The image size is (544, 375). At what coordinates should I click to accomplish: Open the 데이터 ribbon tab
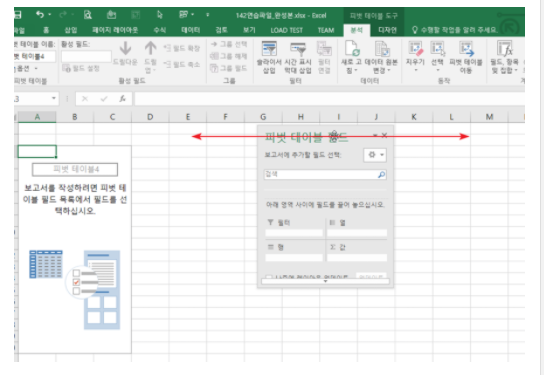point(191,30)
